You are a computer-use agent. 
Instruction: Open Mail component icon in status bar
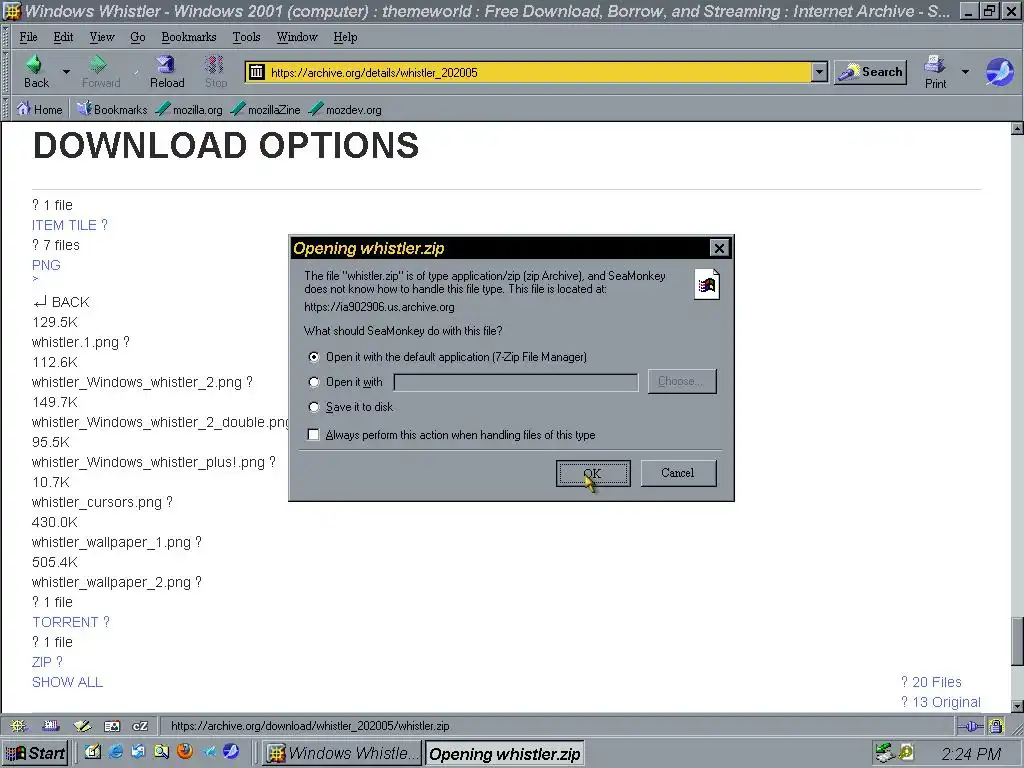click(x=51, y=726)
